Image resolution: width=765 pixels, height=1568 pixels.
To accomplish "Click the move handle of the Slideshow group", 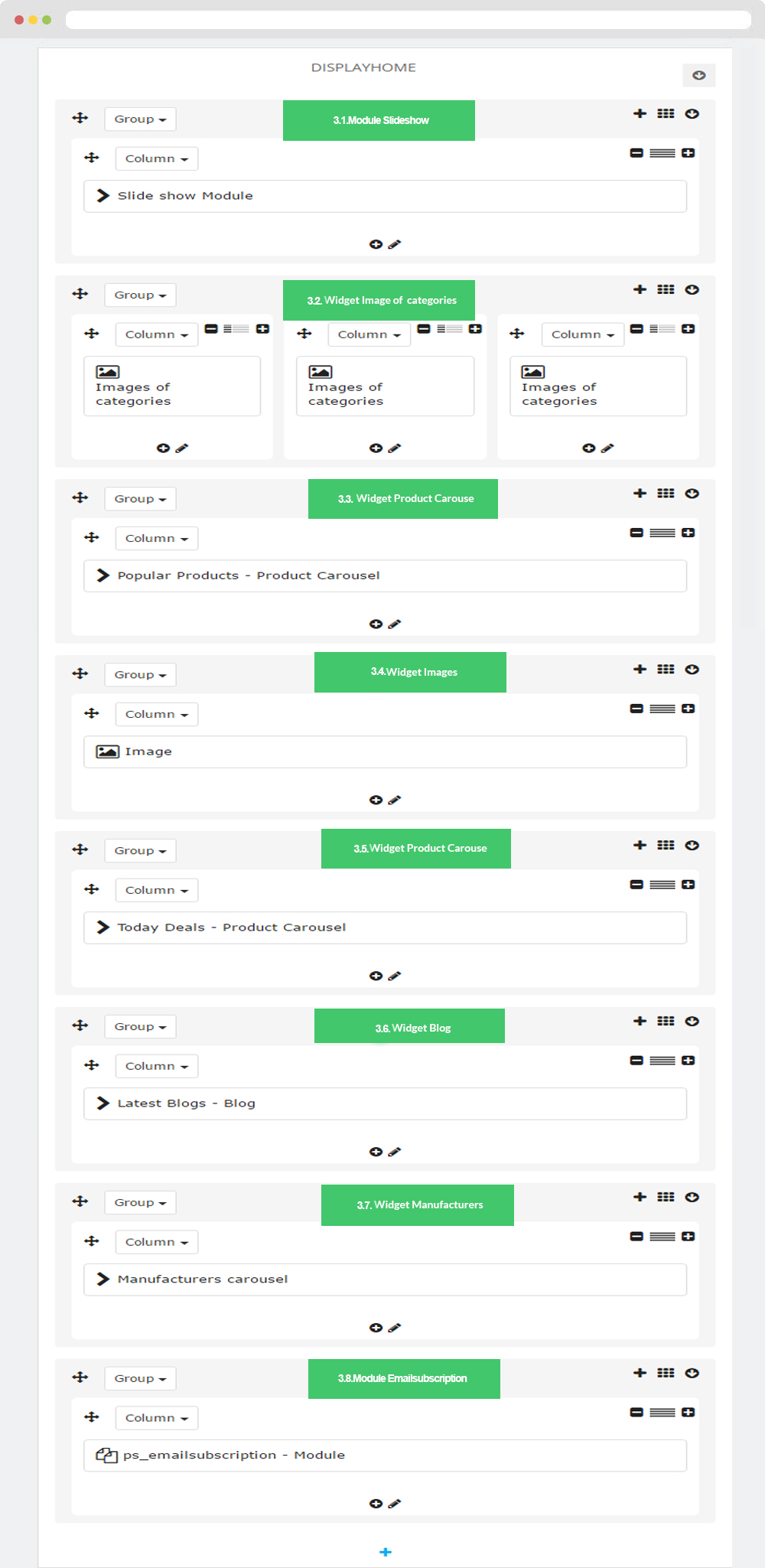I will tap(80, 118).
